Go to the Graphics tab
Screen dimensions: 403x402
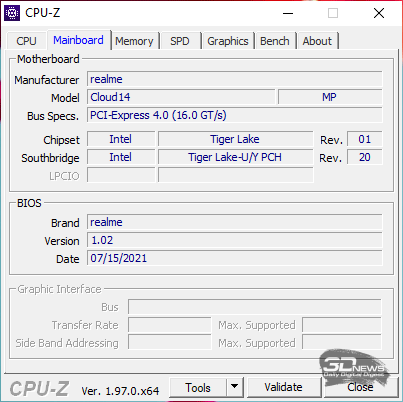[x=228, y=41]
